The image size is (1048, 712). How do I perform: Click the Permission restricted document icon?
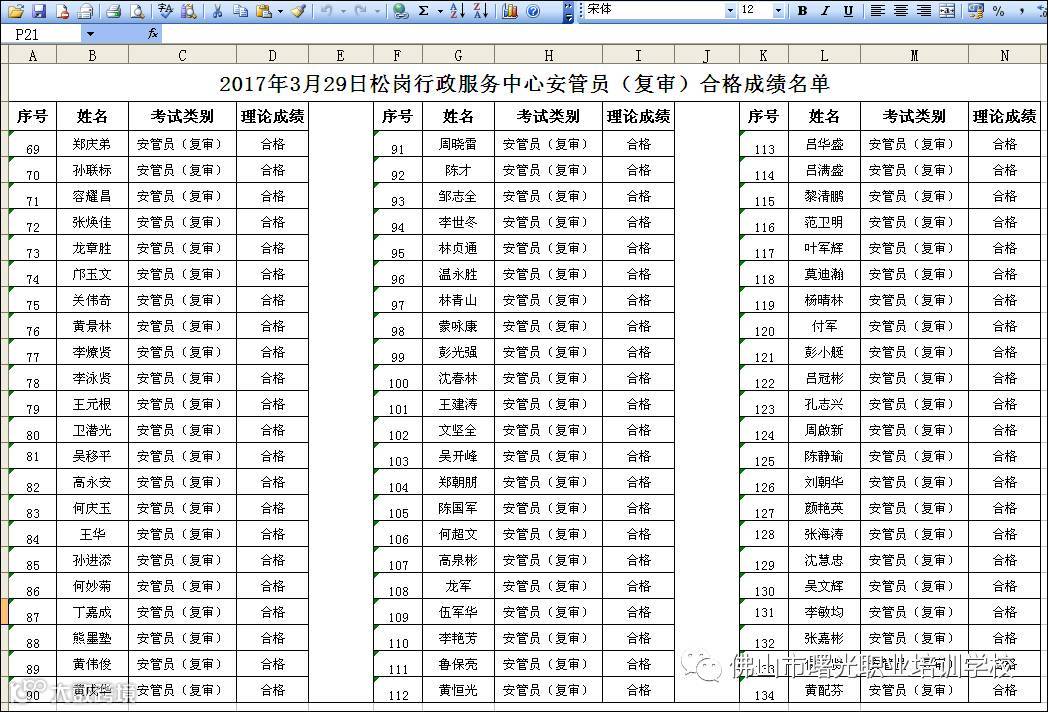tap(62, 11)
